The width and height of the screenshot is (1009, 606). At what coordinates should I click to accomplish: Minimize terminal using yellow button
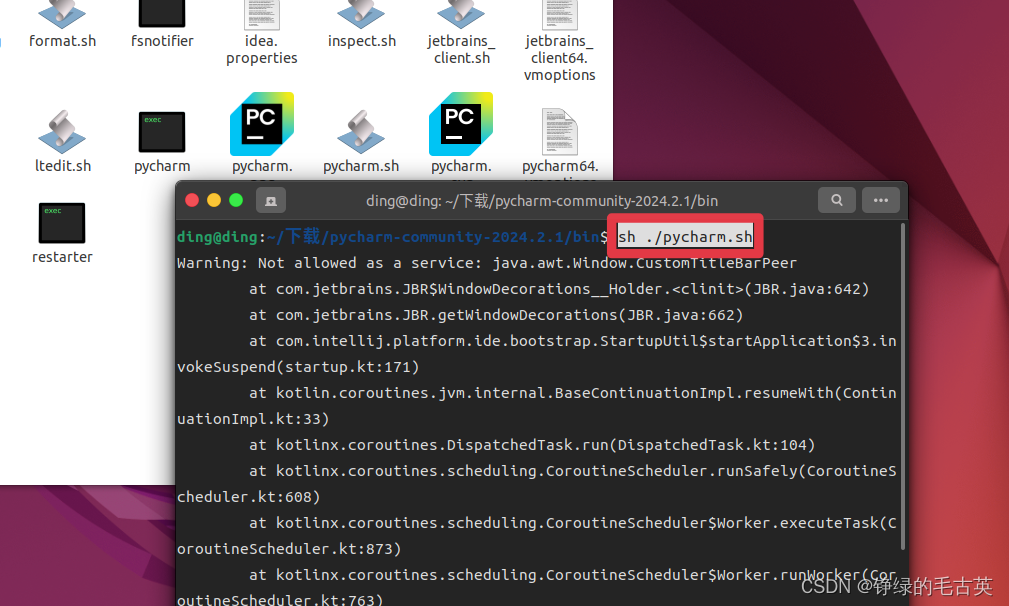tap(214, 200)
